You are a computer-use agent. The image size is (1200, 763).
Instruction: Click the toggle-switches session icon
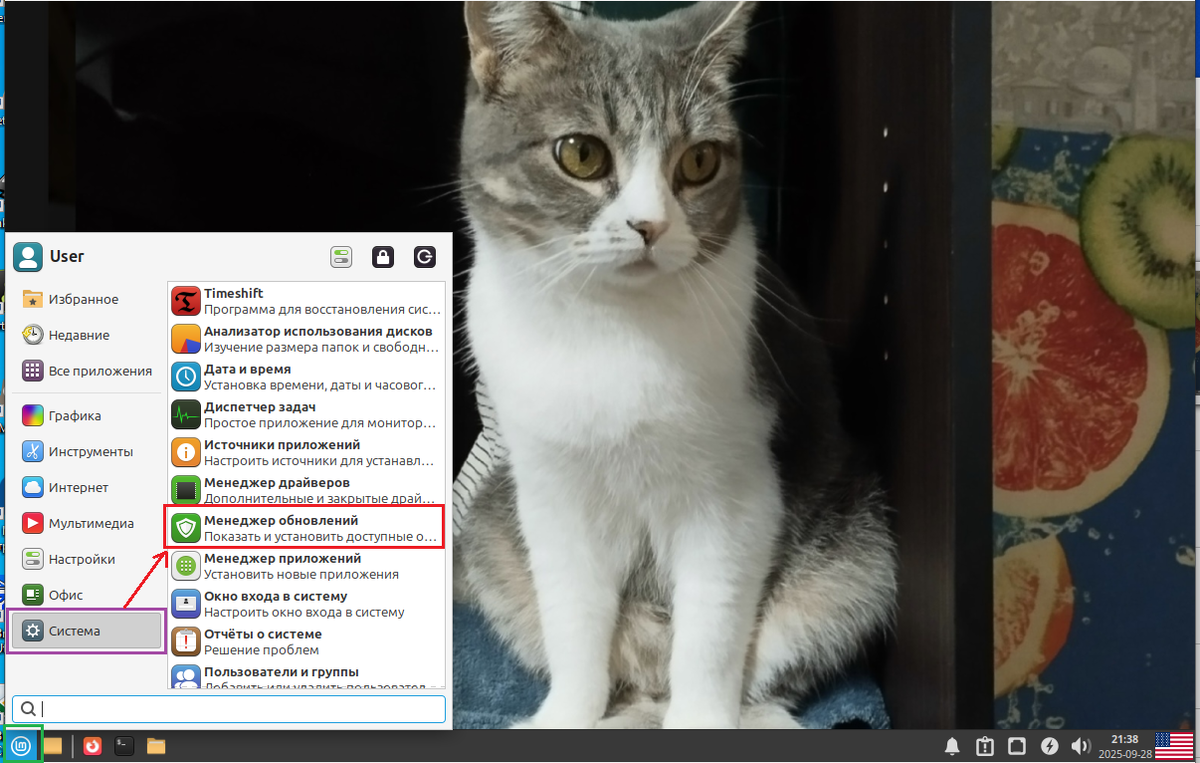[x=341, y=257]
